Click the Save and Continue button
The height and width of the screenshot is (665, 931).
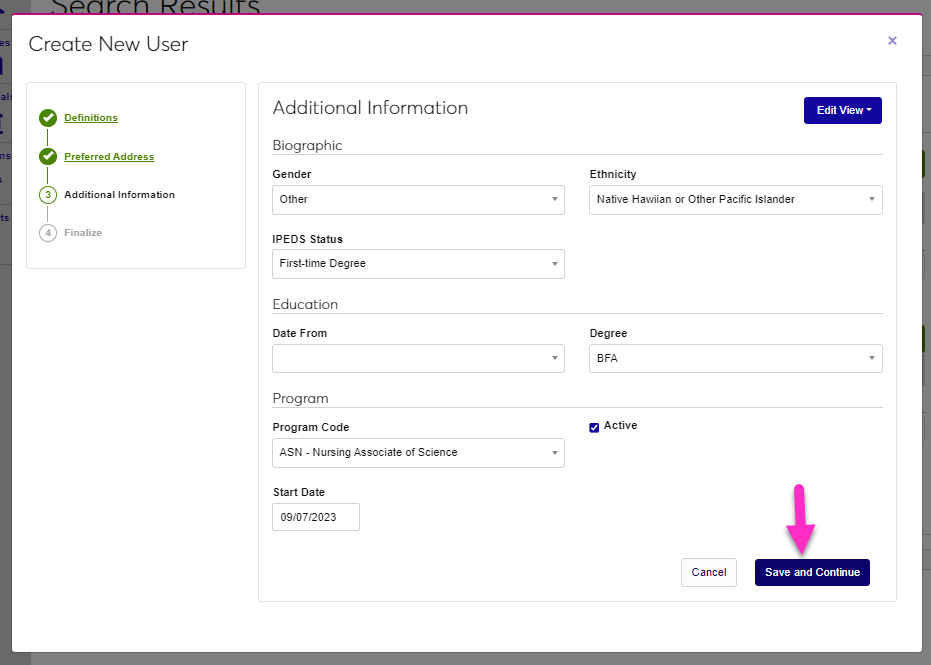tap(812, 572)
